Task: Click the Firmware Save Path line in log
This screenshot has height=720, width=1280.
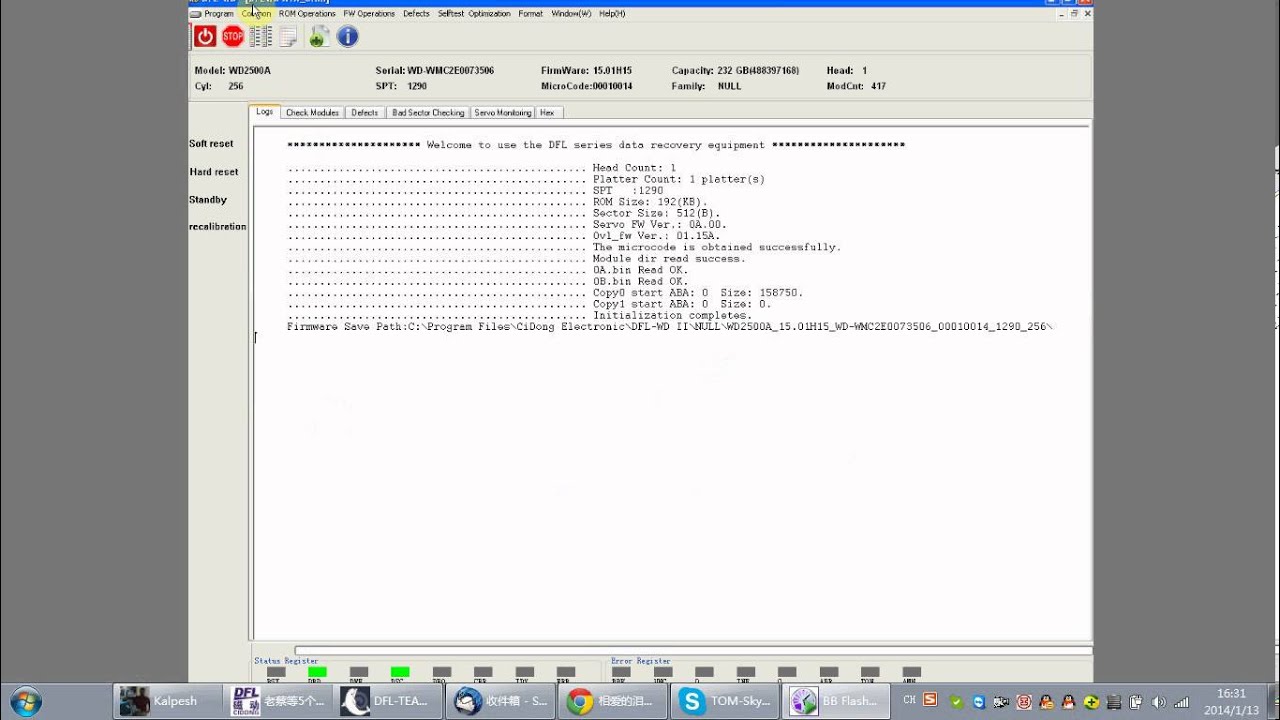Action: click(669, 327)
